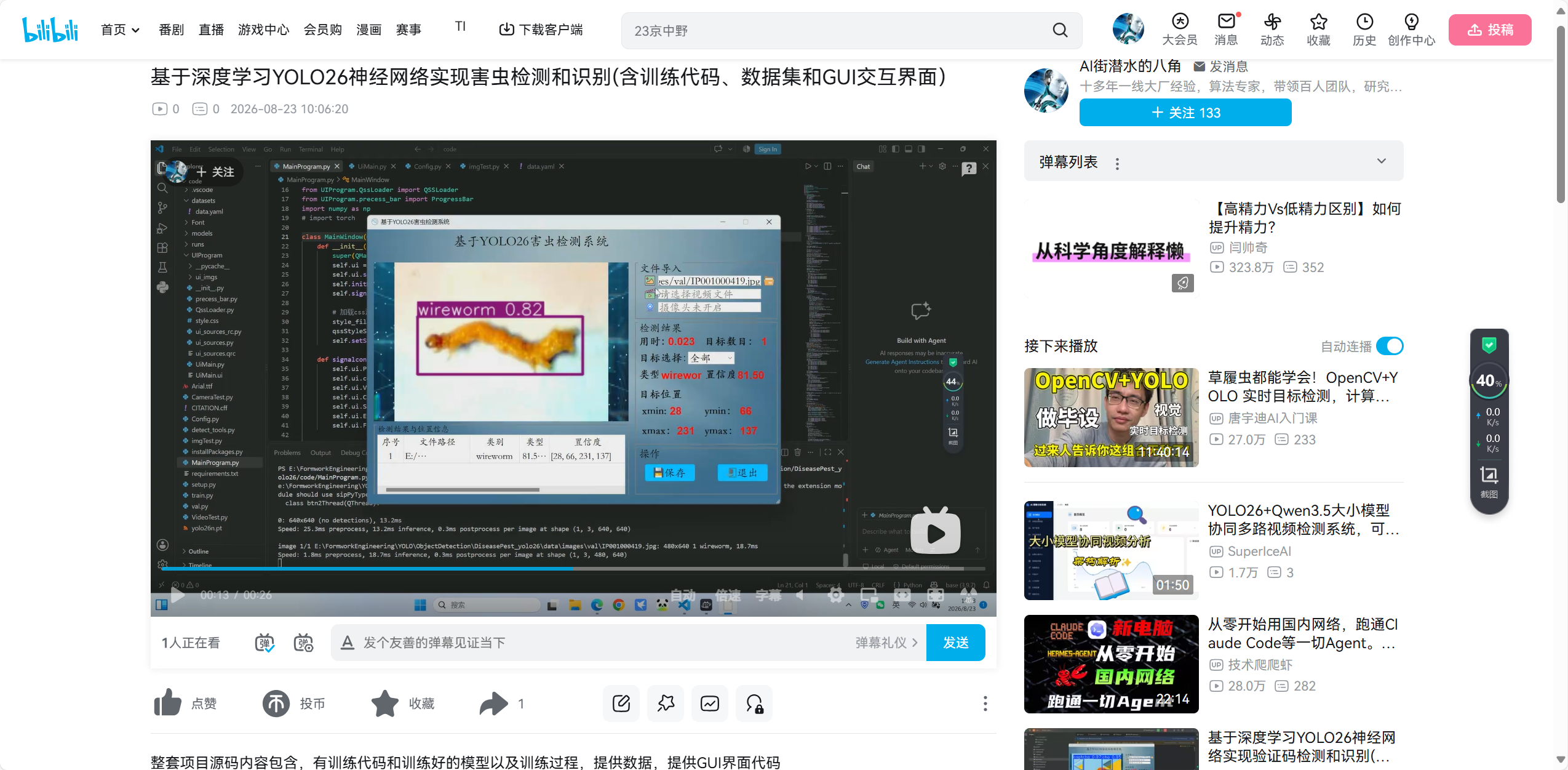The height and width of the screenshot is (770, 1568).
Task: Open video title 【高精力Vs低精力区别】如何提升精力？
Action: click(1303, 218)
